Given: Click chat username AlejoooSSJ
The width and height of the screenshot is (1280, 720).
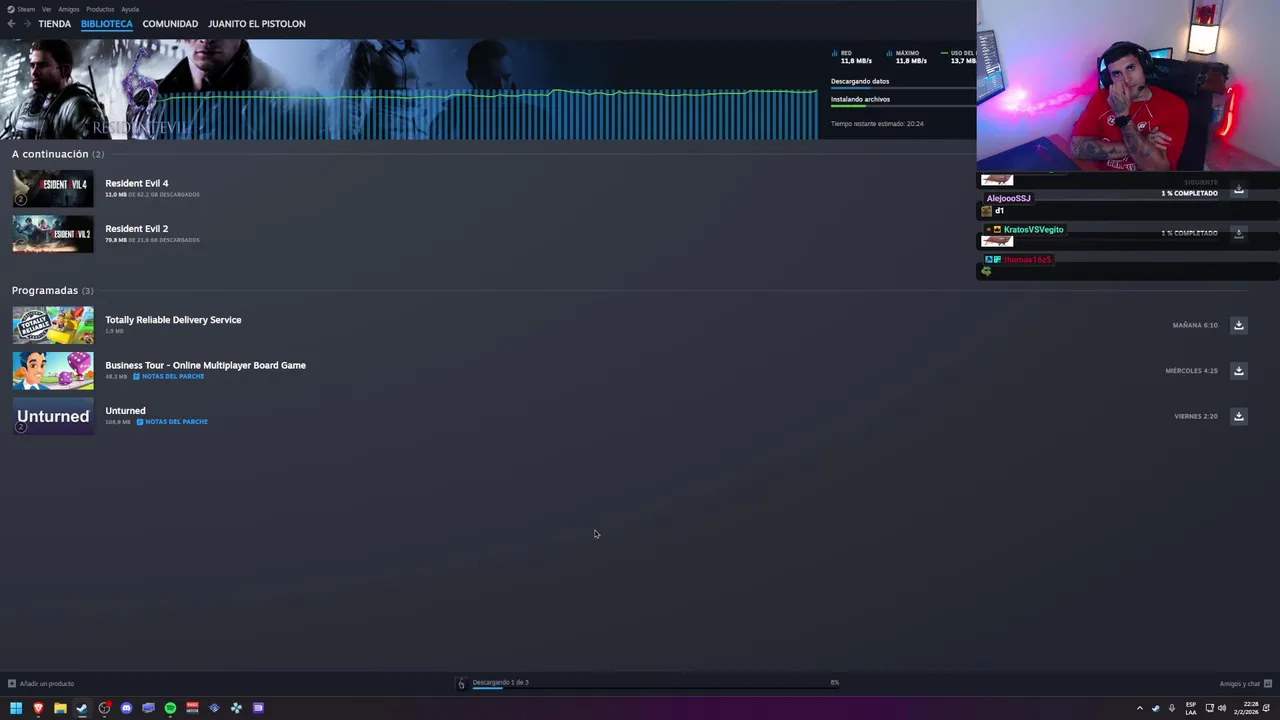Looking at the screenshot, I should [x=1008, y=198].
